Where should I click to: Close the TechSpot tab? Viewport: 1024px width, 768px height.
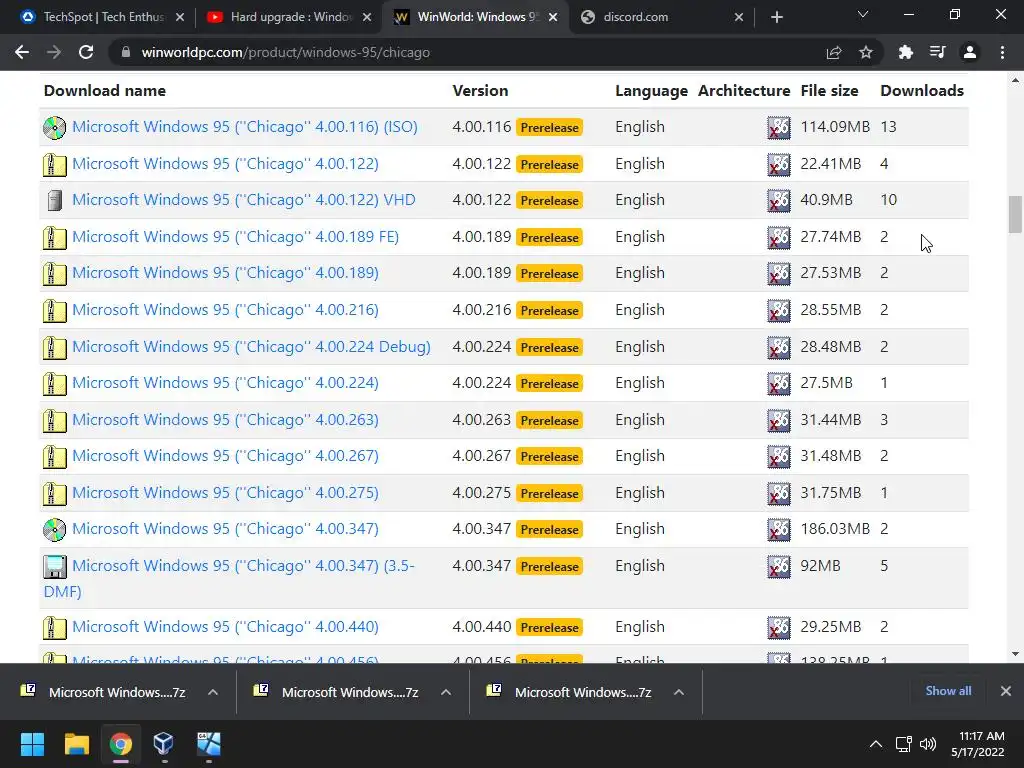[x=180, y=17]
